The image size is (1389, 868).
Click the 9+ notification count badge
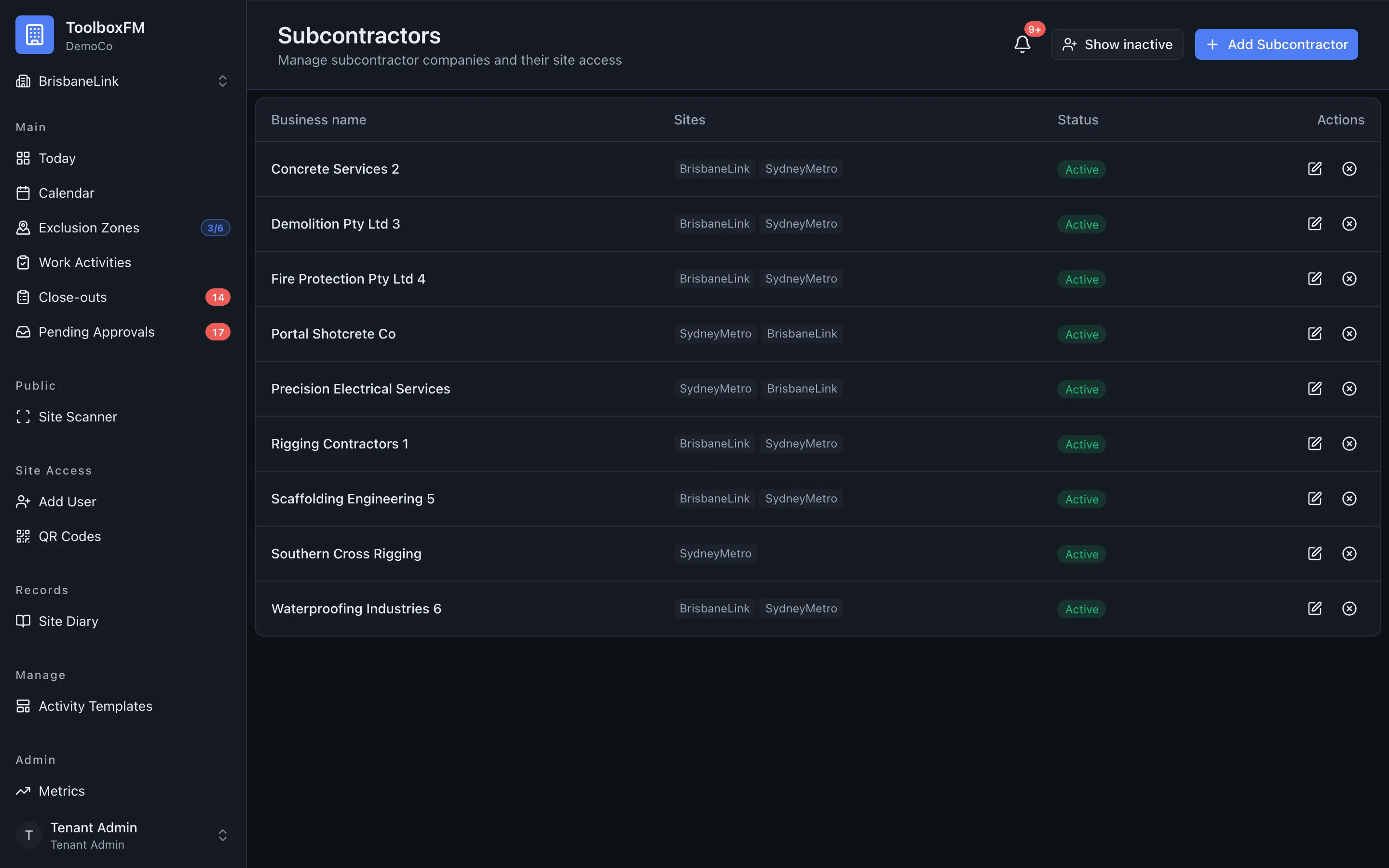pyautogui.click(x=1035, y=29)
